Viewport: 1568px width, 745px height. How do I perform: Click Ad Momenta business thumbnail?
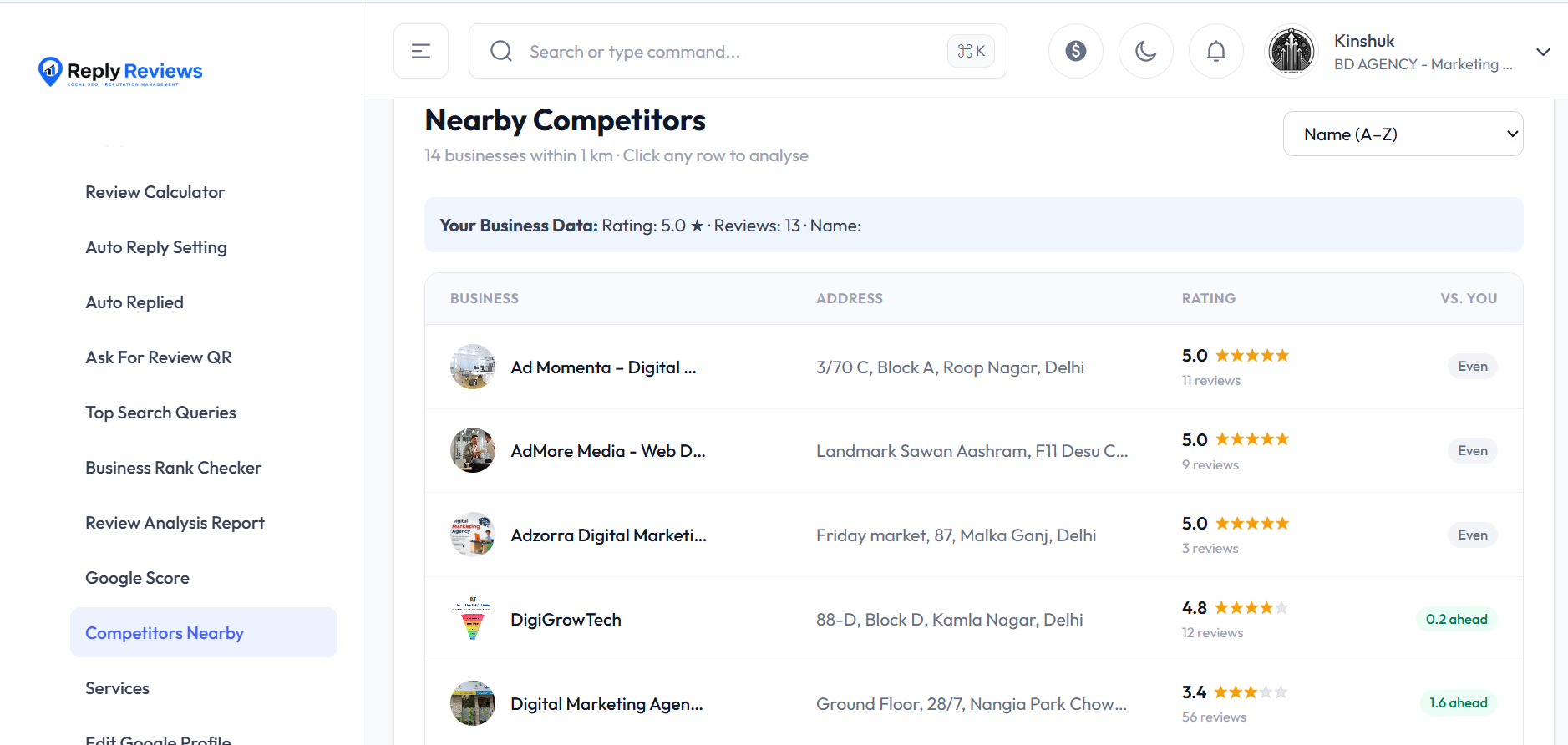(473, 367)
